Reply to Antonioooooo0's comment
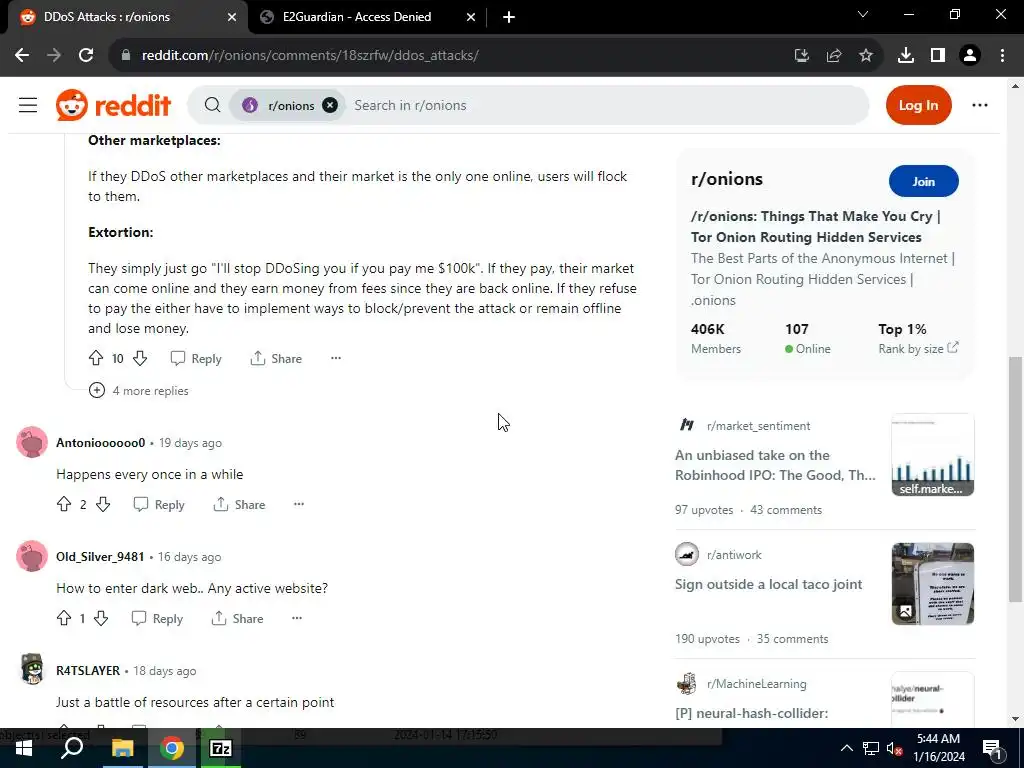This screenshot has width=1024, height=768. [159, 504]
